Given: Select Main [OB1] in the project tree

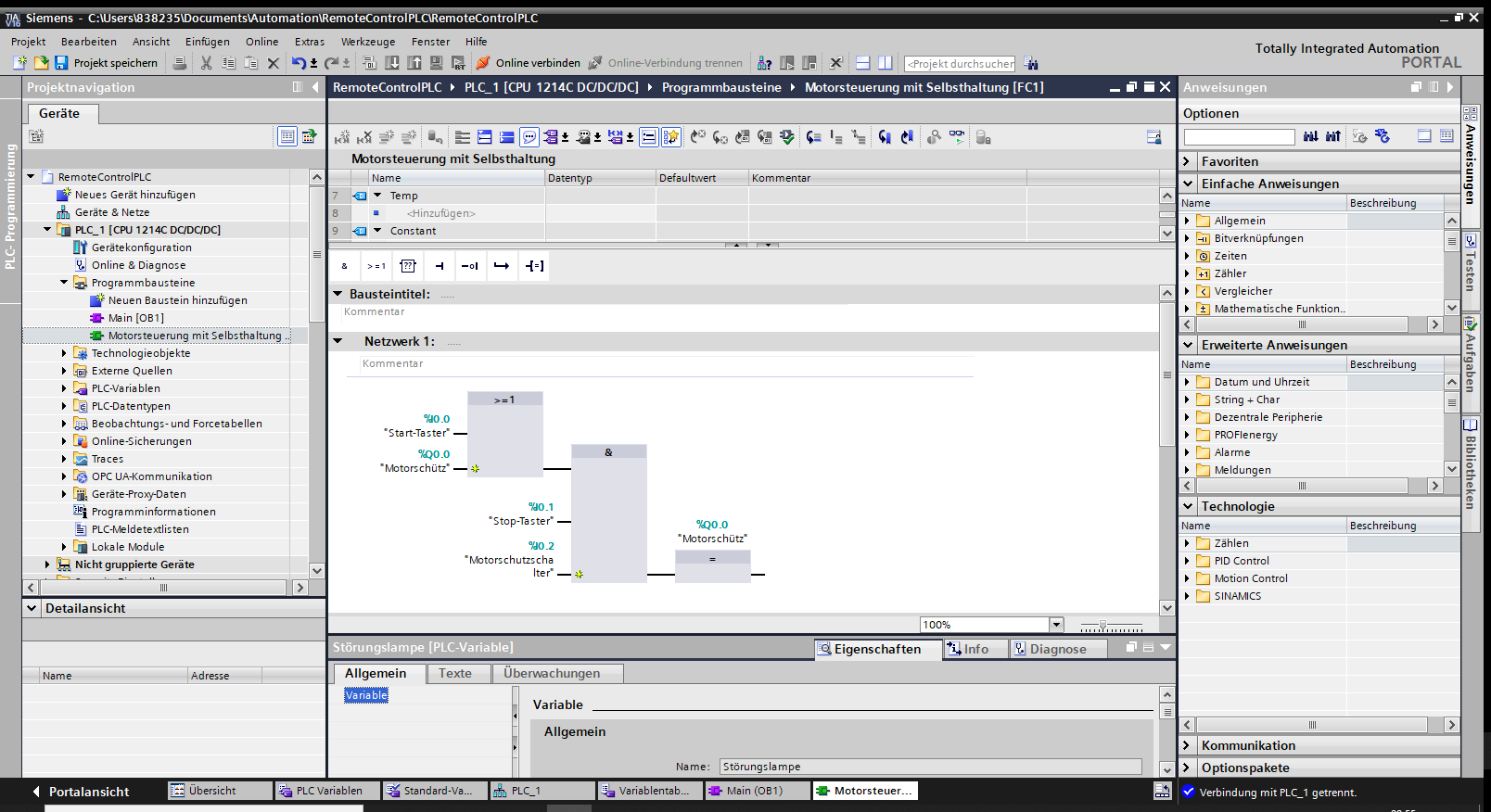Looking at the screenshot, I should tap(136, 318).
